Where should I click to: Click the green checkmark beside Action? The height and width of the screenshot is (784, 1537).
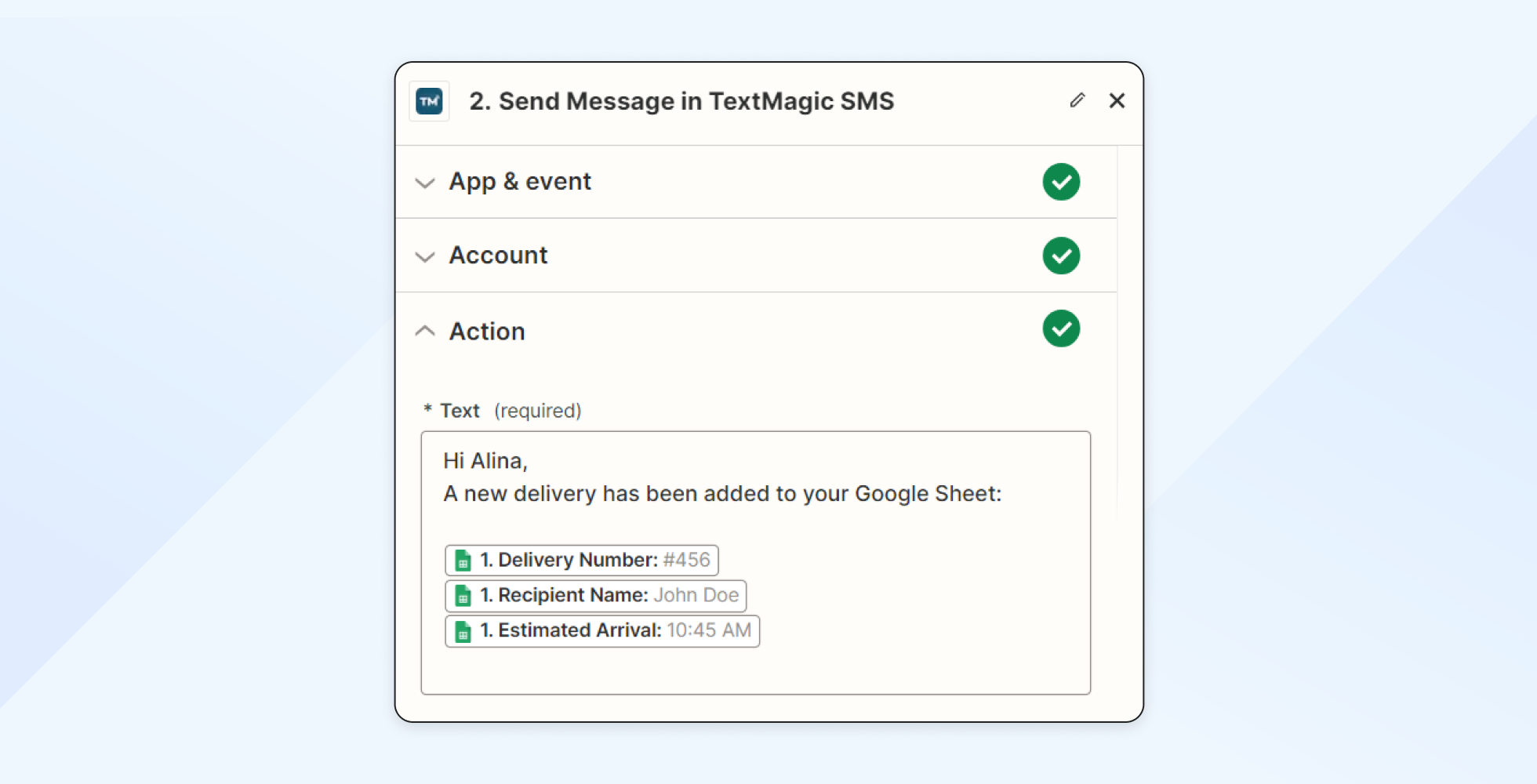click(x=1061, y=328)
